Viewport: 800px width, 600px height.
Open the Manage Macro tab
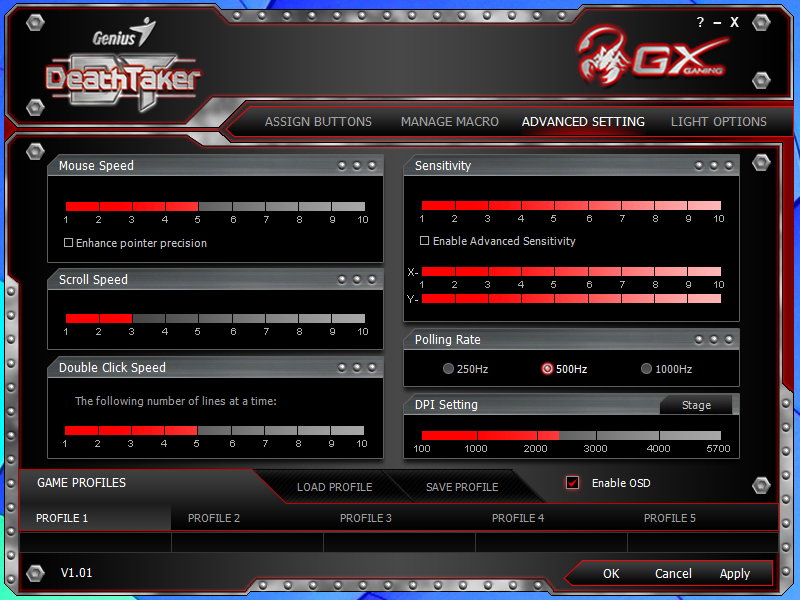point(449,122)
